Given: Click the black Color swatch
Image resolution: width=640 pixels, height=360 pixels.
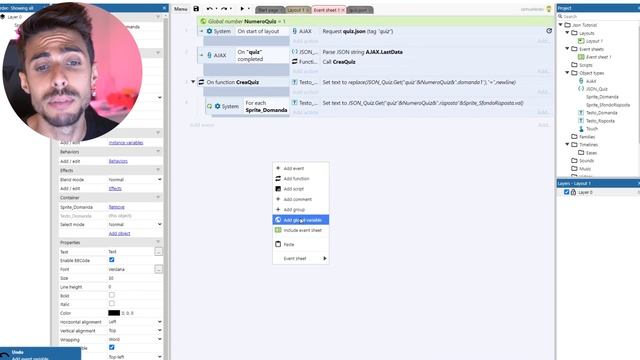Looking at the screenshot, I should [x=114, y=313].
